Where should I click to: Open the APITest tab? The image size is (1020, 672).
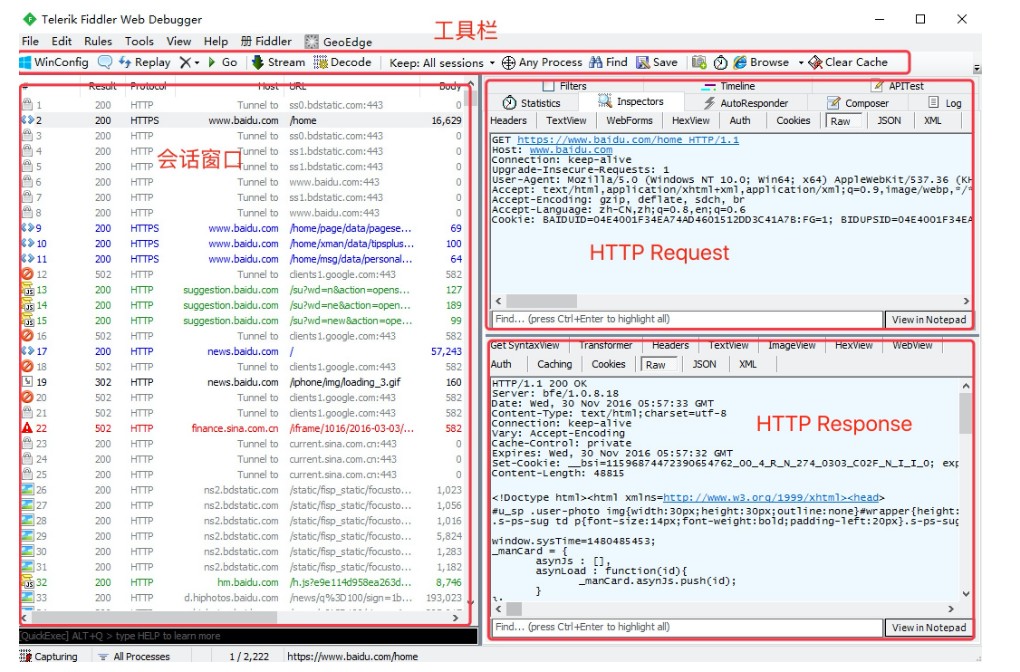(898, 86)
